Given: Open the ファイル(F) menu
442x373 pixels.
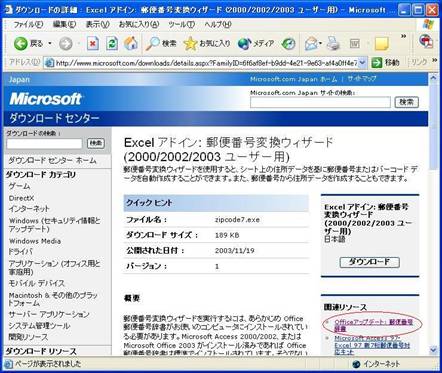Looking at the screenshot, I should 28,25.
